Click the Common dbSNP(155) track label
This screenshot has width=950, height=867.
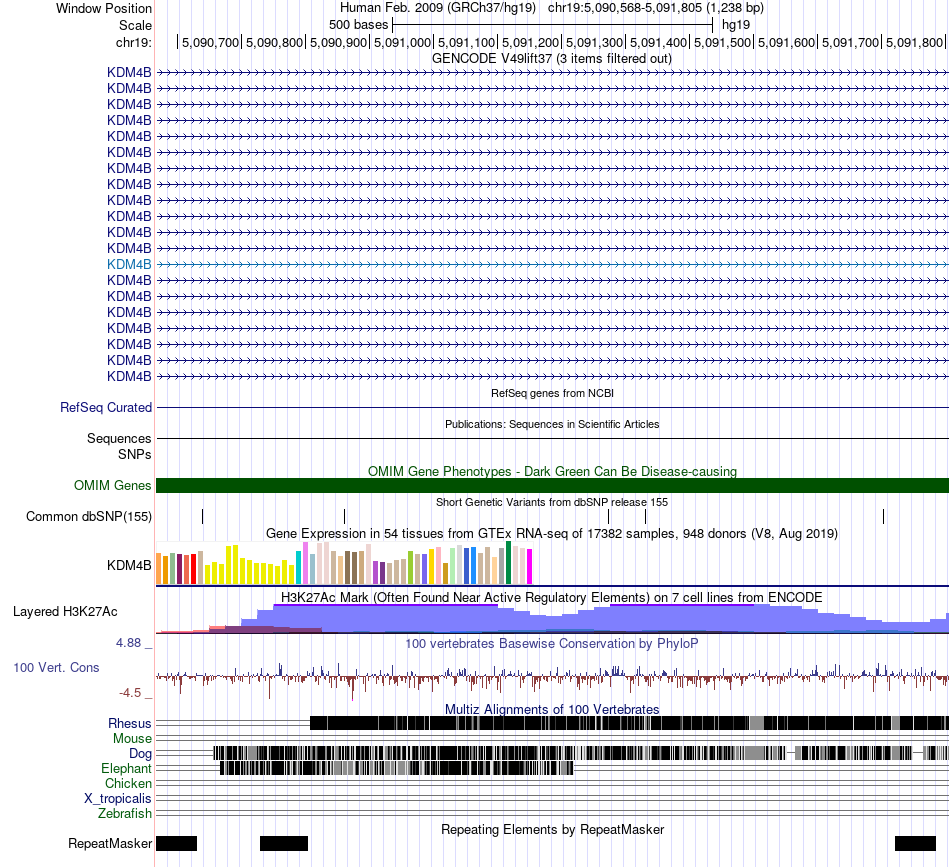click(88, 516)
